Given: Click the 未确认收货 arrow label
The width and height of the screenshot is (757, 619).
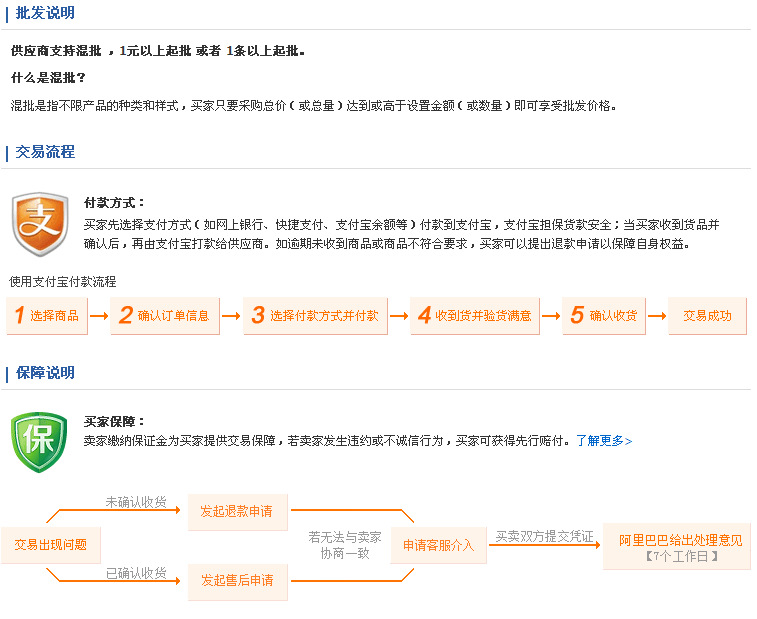Looking at the screenshot, I should pos(136,502).
